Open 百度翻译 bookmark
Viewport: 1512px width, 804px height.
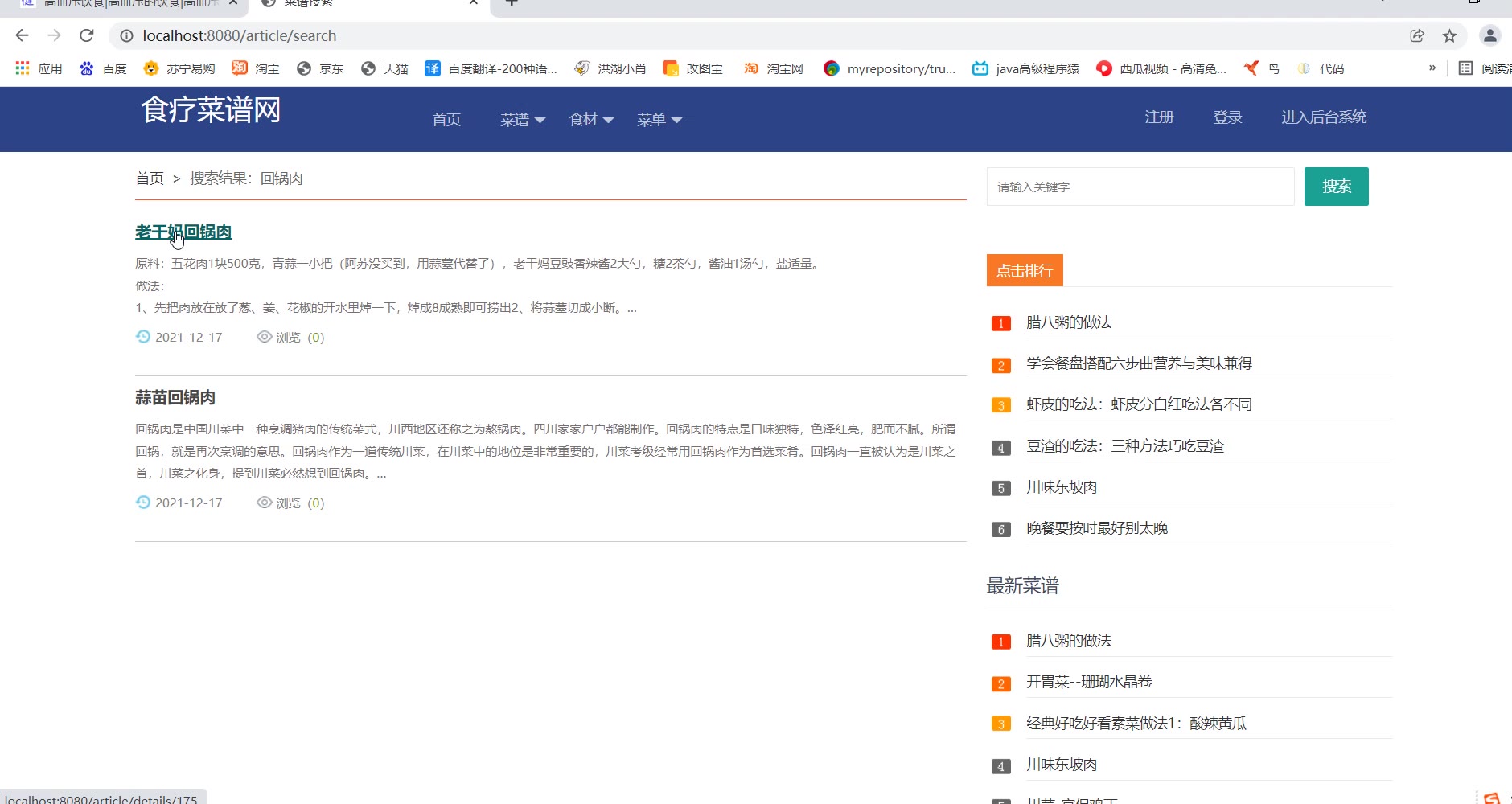(x=491, y=68)
